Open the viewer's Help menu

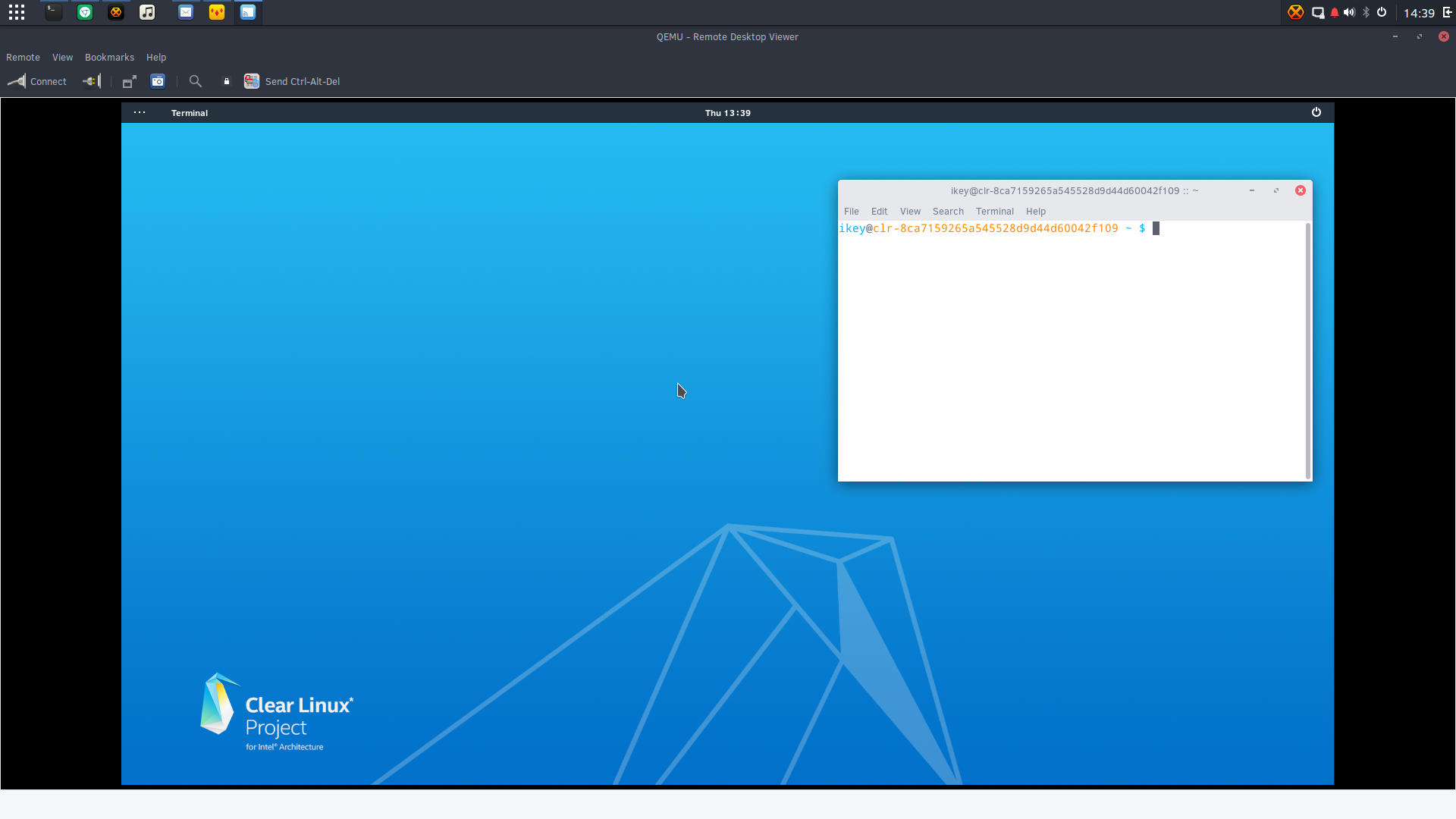tap(156, 58)
